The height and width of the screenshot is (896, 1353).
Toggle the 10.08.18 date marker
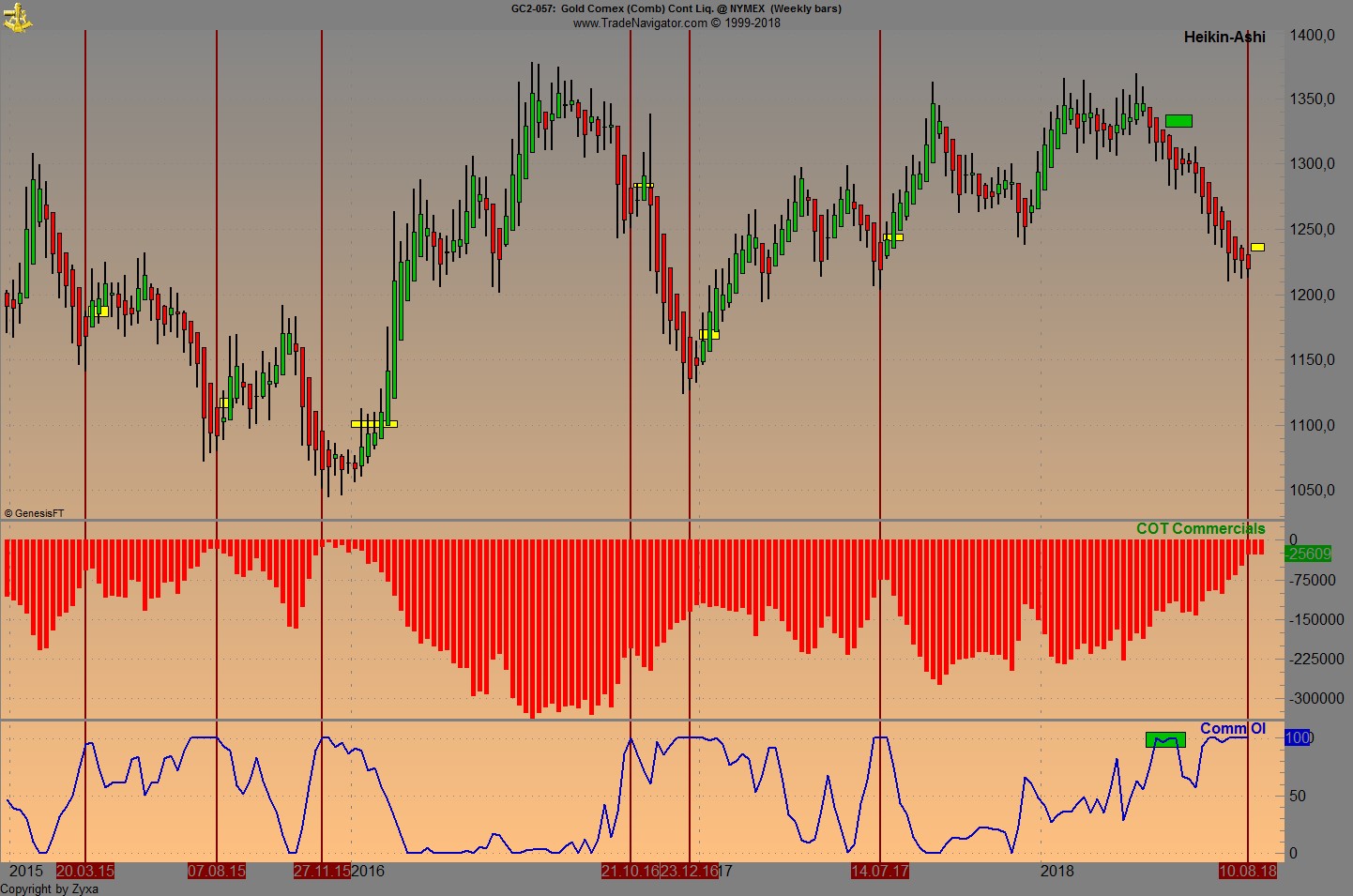coord(1250,871)
